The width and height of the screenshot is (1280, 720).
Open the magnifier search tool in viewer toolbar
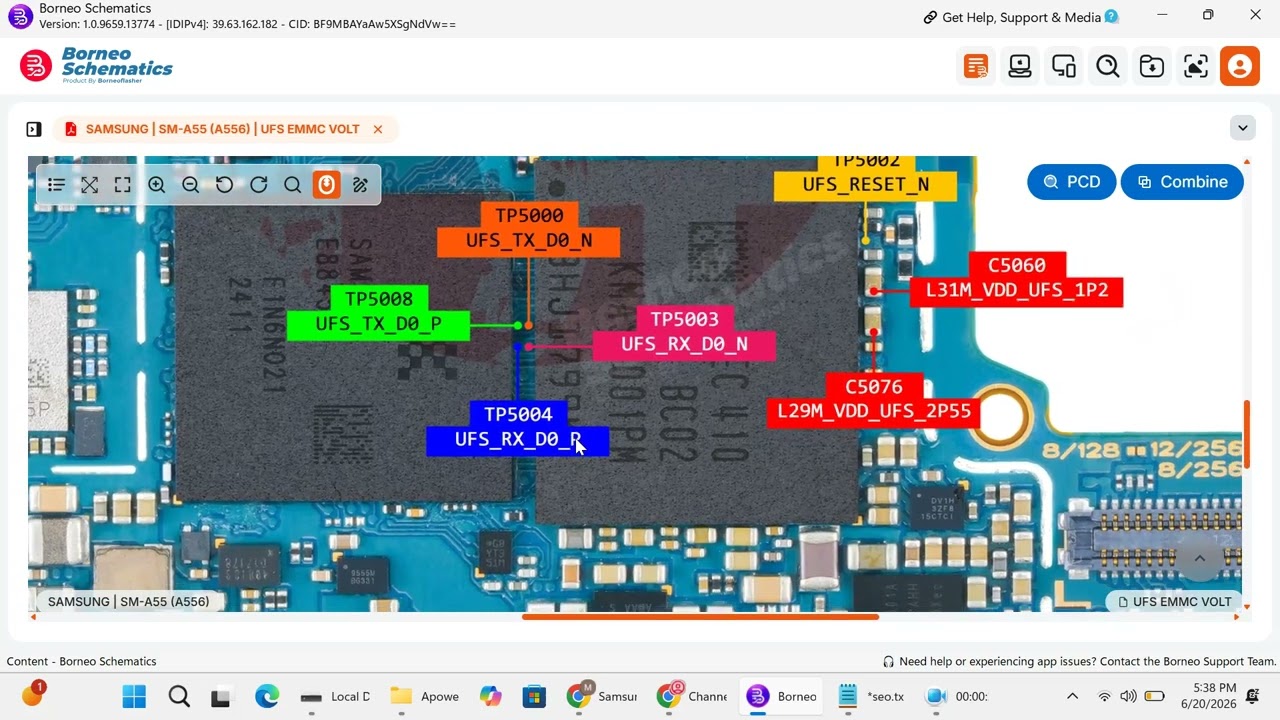[x=292, y=185]
